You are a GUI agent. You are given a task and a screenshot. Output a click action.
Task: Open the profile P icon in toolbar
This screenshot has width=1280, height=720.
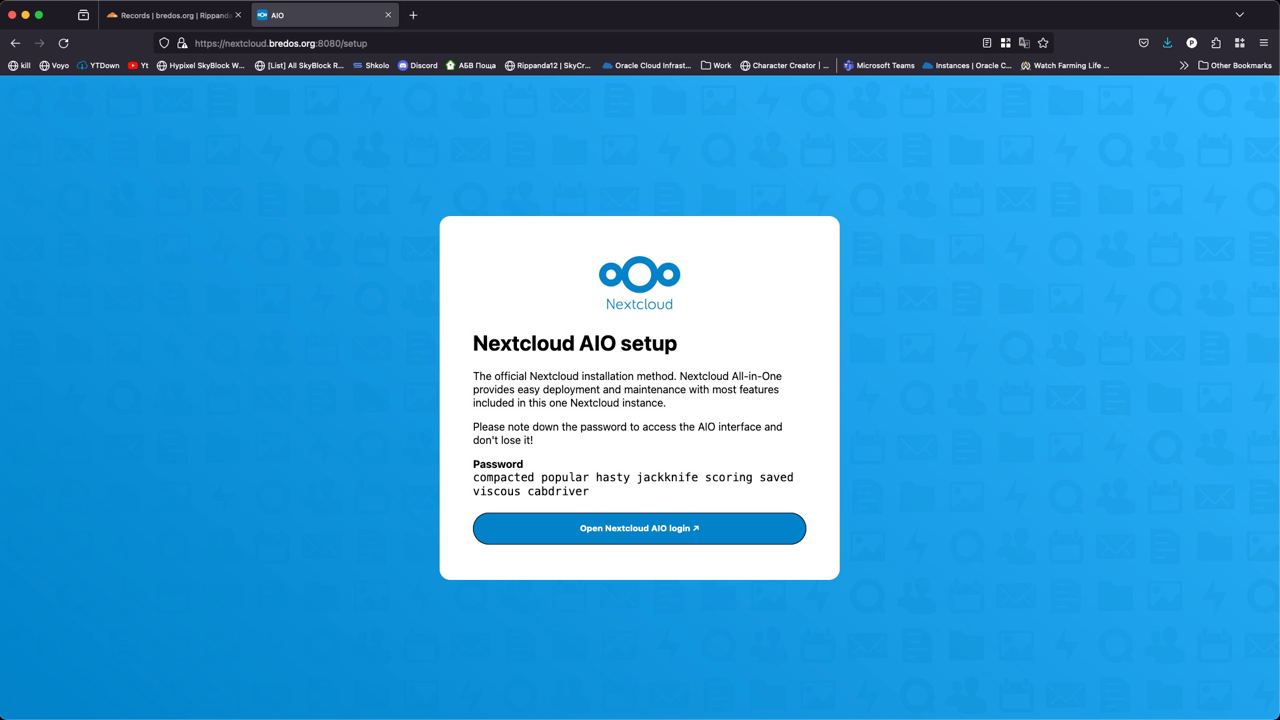pyautogui.click(x=1192, y=43)
